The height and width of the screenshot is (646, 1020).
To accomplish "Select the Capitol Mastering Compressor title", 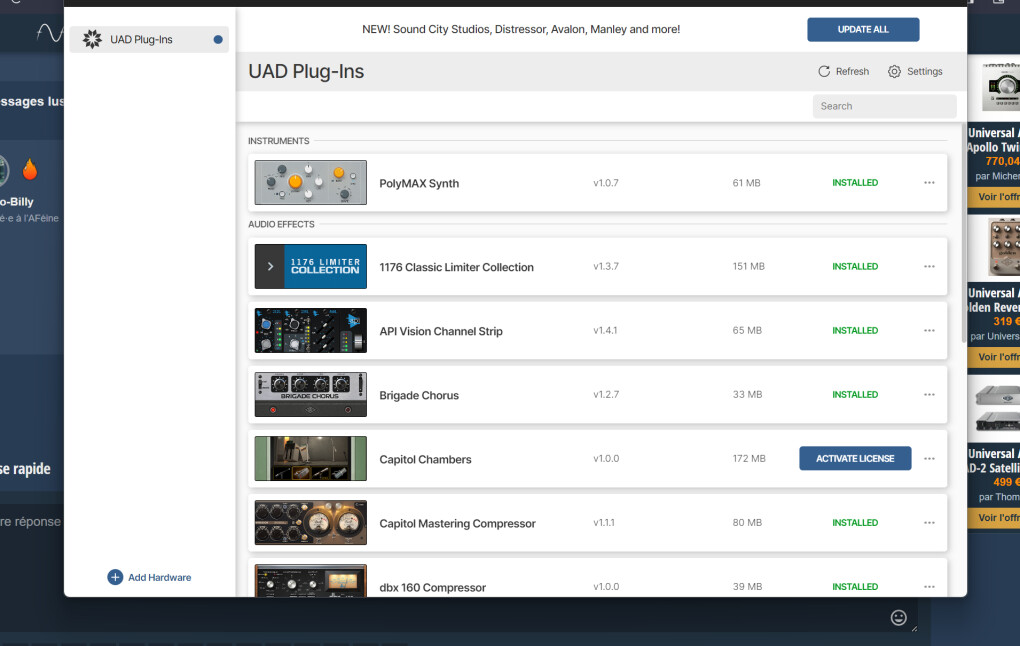I will pyautogui.click(x=457, y=524).
